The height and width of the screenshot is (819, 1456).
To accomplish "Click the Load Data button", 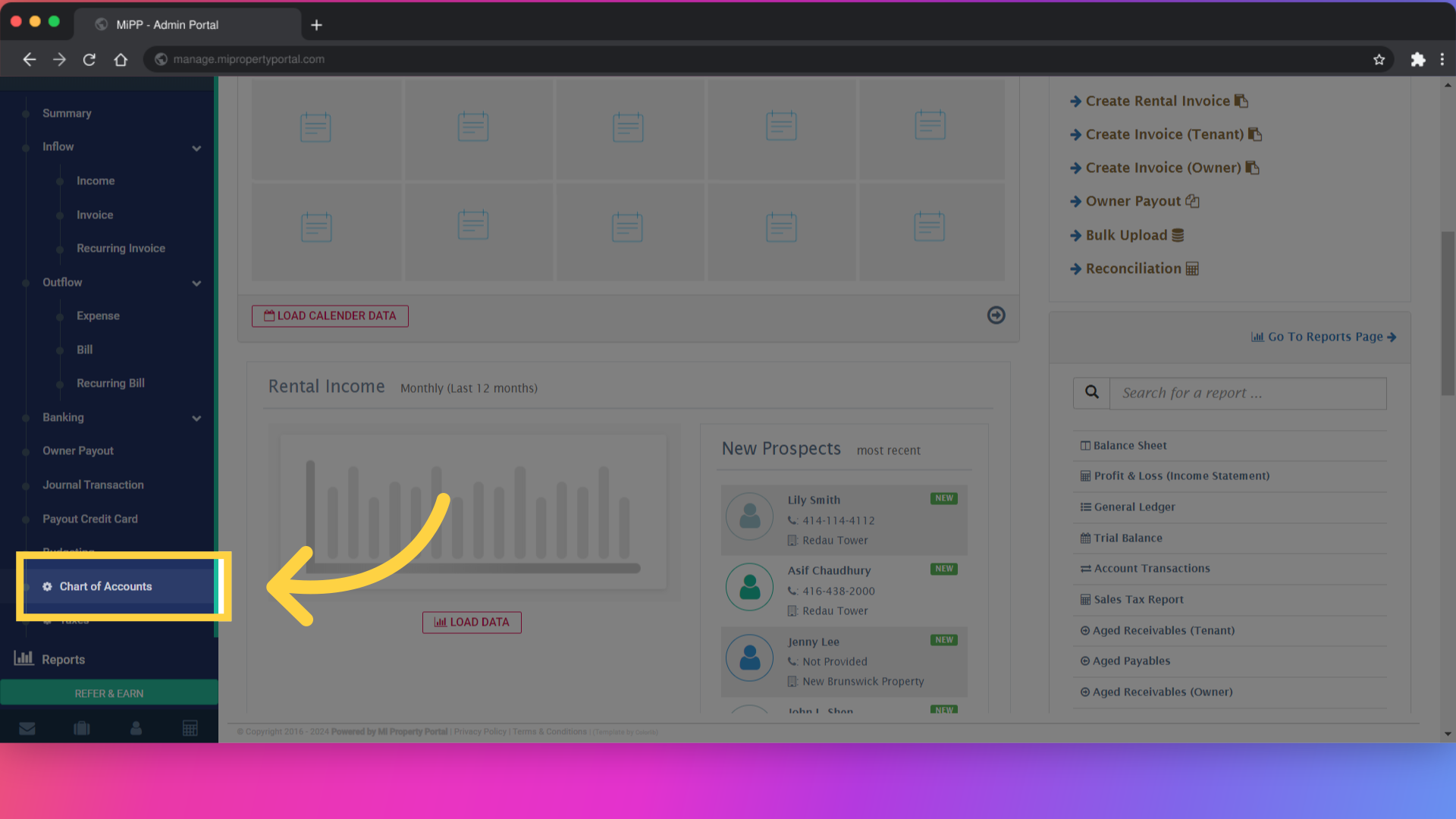I will click(471, 622).
